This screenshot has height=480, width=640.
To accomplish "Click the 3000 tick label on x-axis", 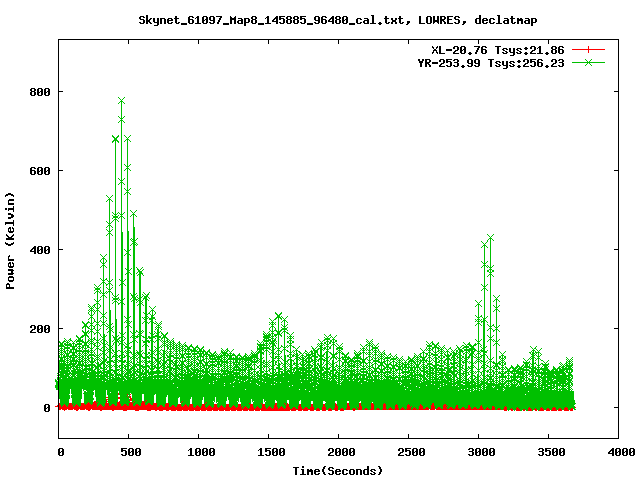I will (x=479, y=452).
